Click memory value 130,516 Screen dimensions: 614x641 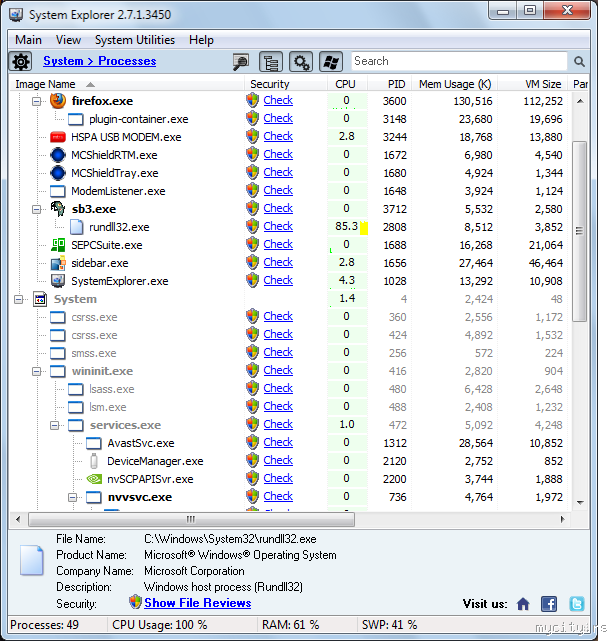click(x=473, y=101)
